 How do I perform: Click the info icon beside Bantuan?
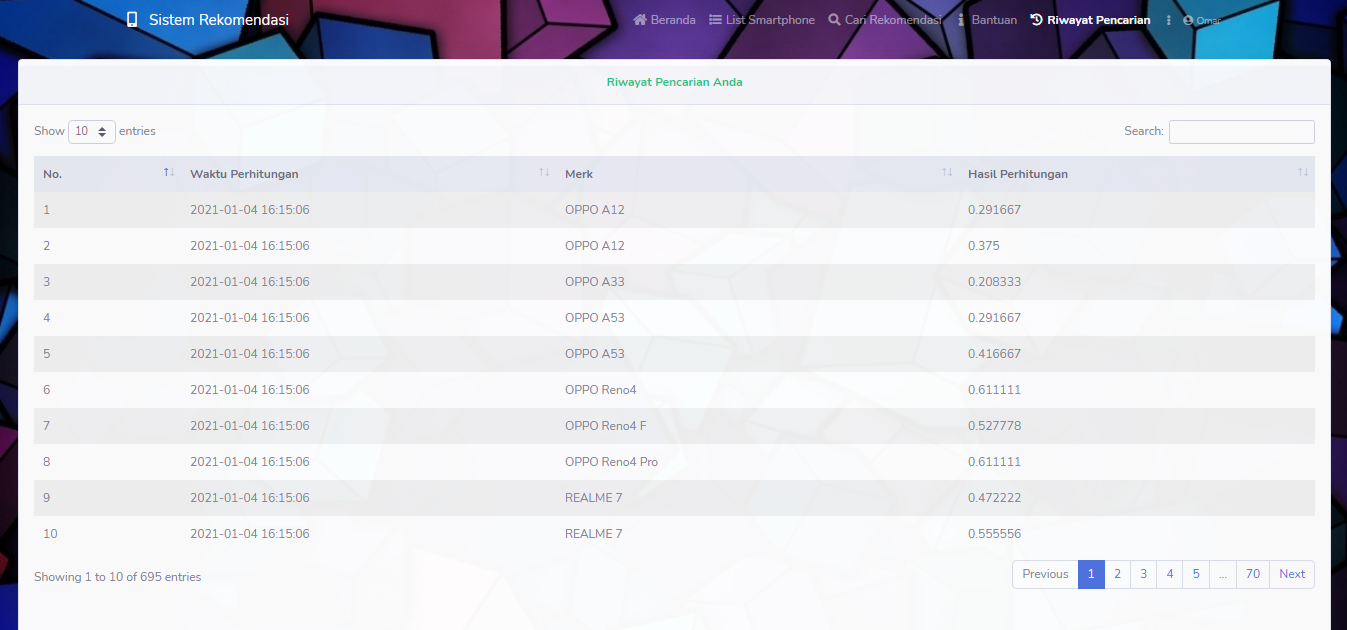961,20
